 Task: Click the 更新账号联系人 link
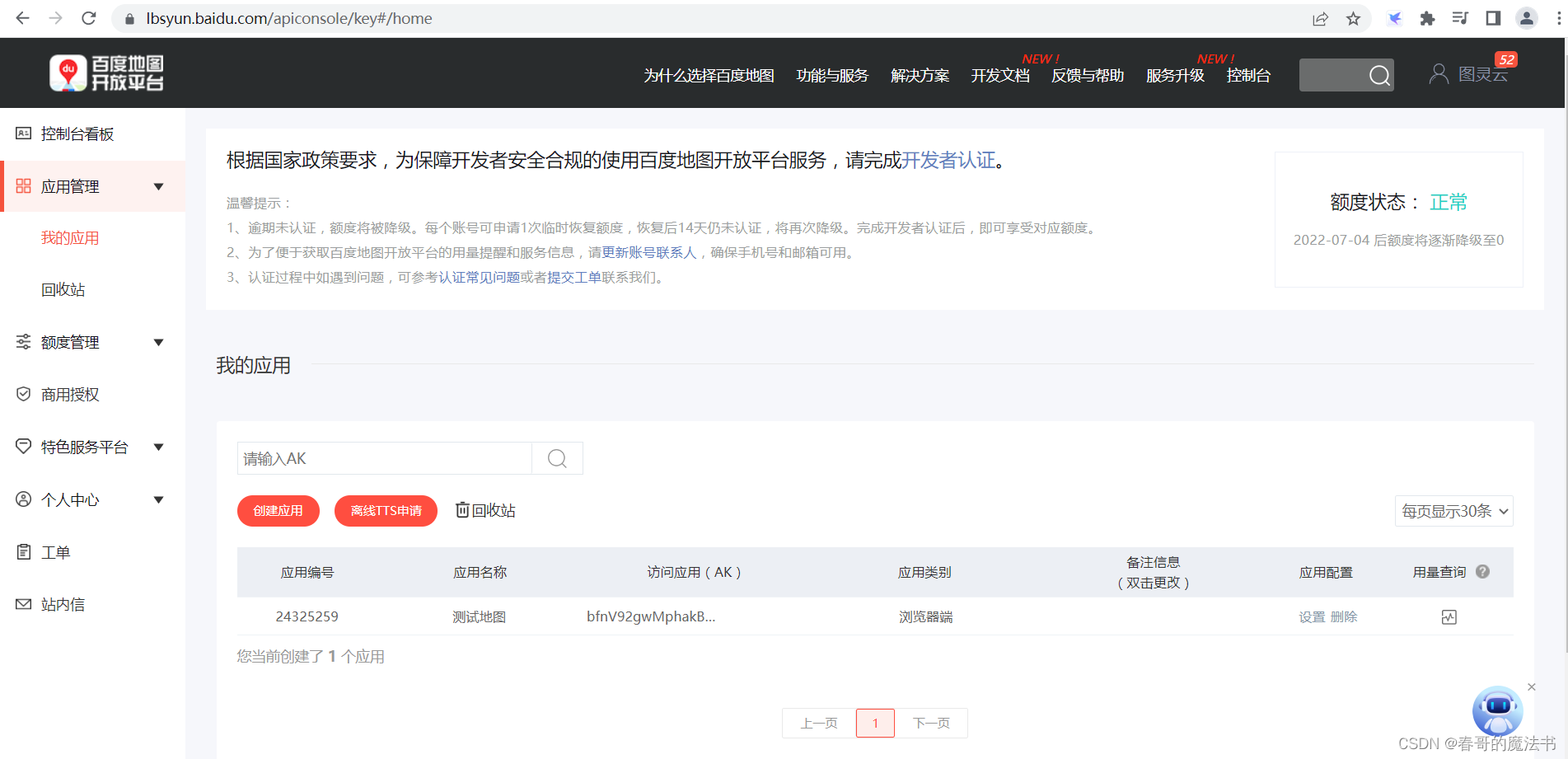pyautogui.click(x=649, y=252)
